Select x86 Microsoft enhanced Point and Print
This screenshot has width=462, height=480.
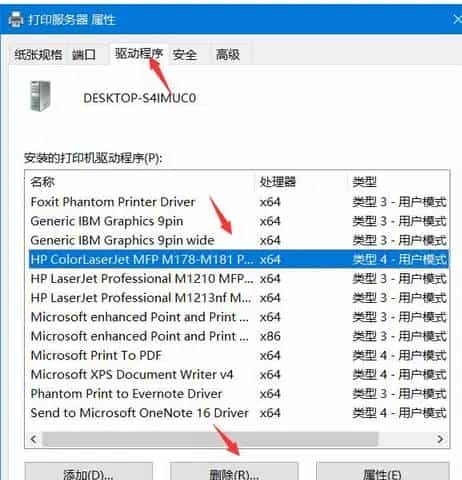tap(239, 336)
